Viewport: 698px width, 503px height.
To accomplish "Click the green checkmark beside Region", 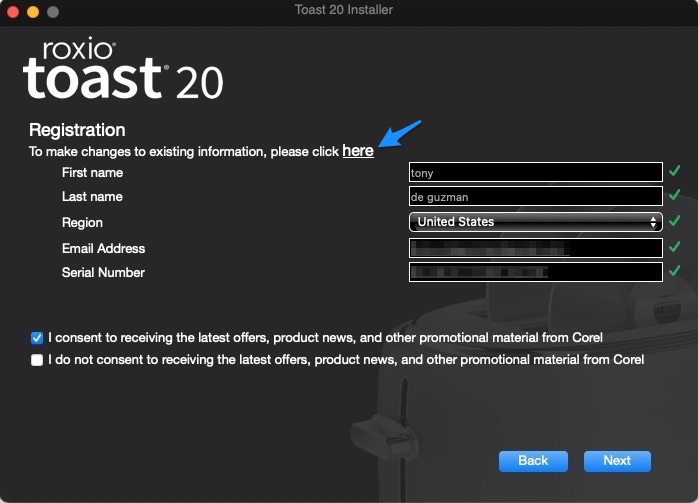I will click(x=674, y=220).
